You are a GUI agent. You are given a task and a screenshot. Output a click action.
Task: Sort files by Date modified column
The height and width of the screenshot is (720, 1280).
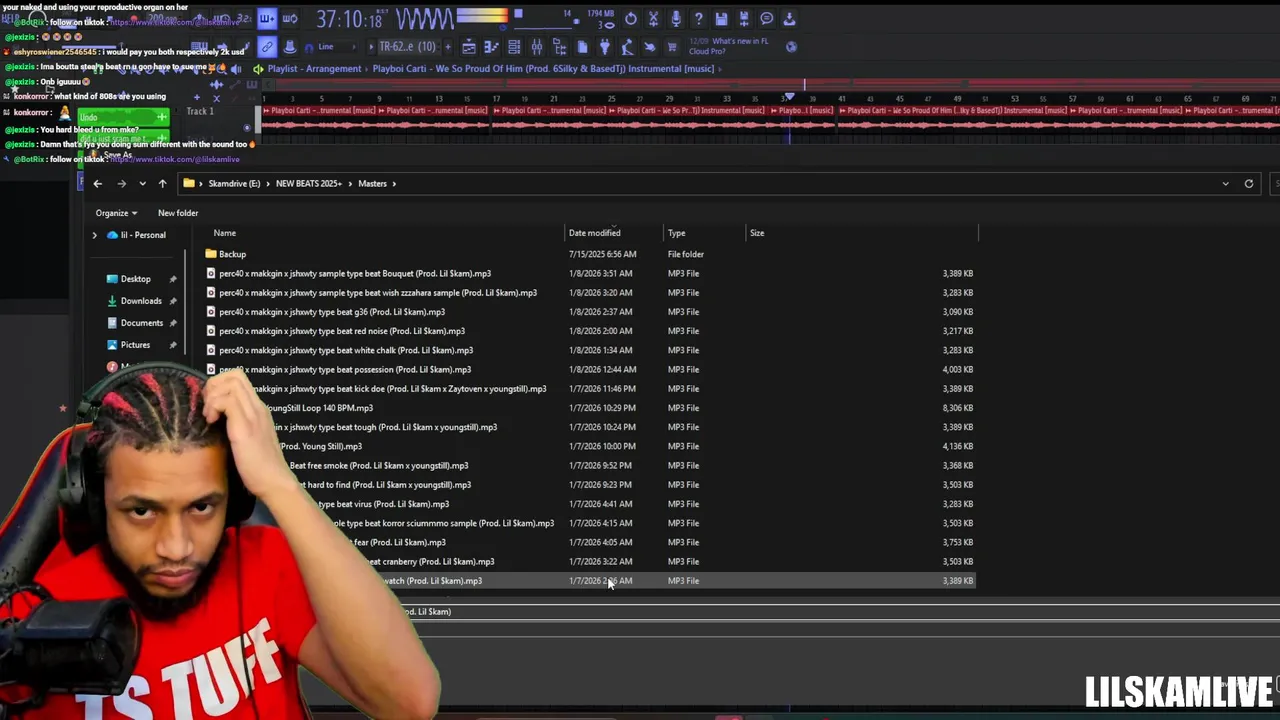[594, 233]
